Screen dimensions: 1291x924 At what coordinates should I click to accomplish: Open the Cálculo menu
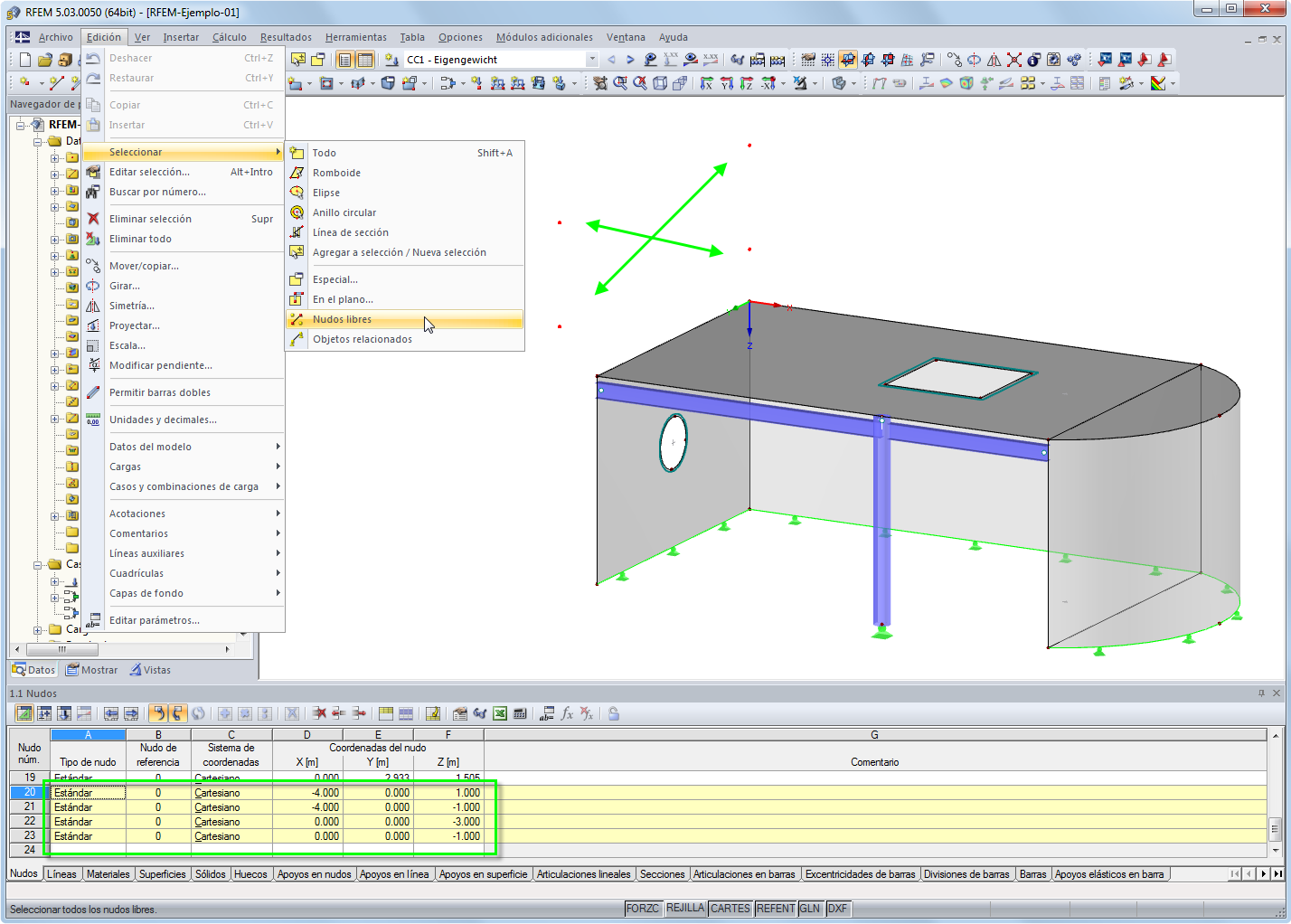click(x=230, y=37)
